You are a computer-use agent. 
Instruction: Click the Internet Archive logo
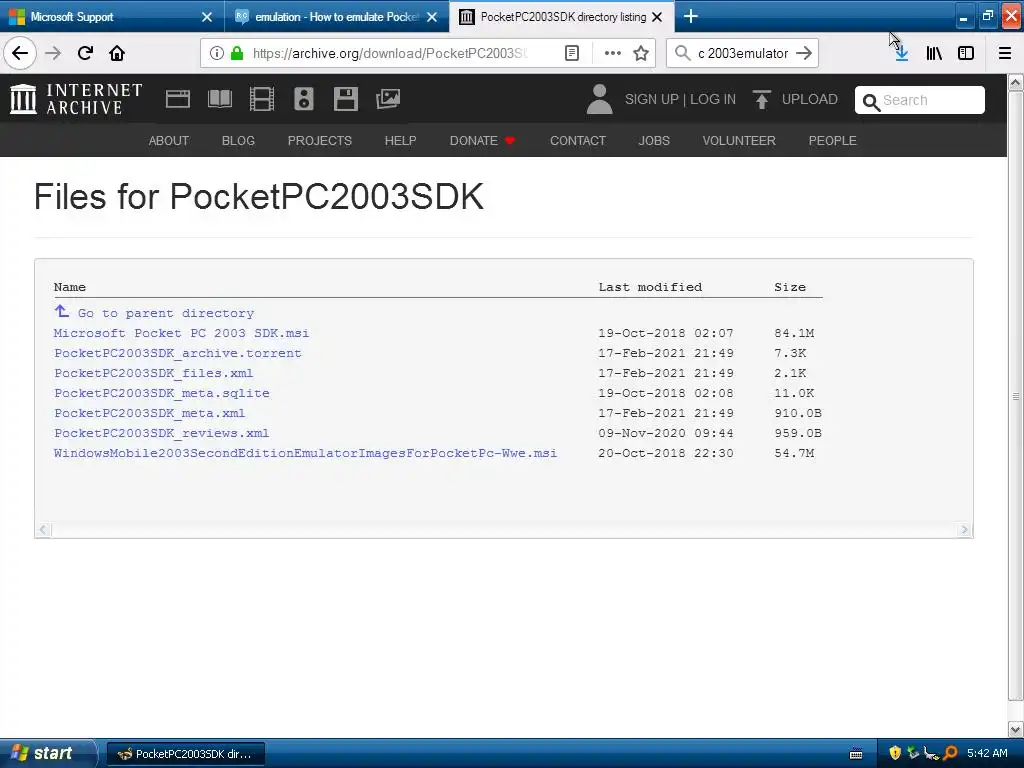[76, 99]
